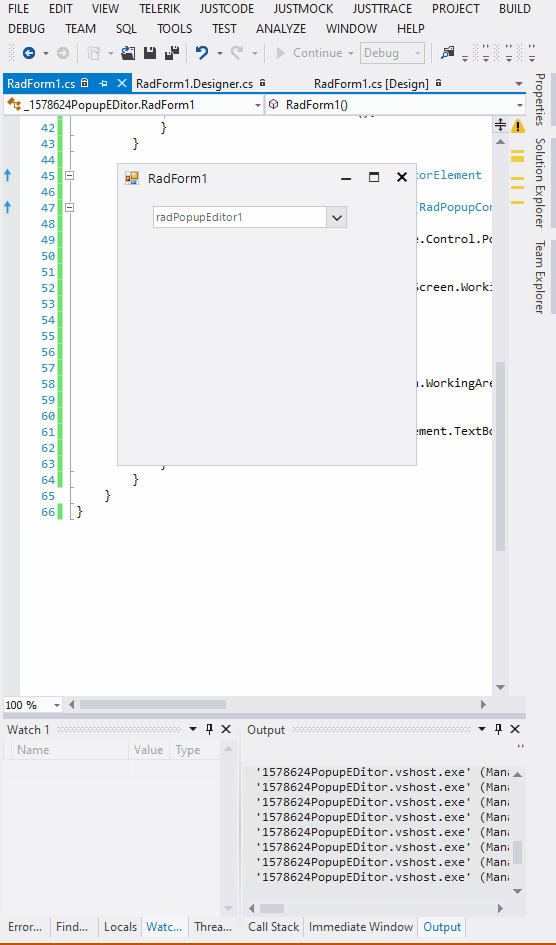
Task: Open the radPopupEditor1 dropdown arrow
Action: point(337,217)
